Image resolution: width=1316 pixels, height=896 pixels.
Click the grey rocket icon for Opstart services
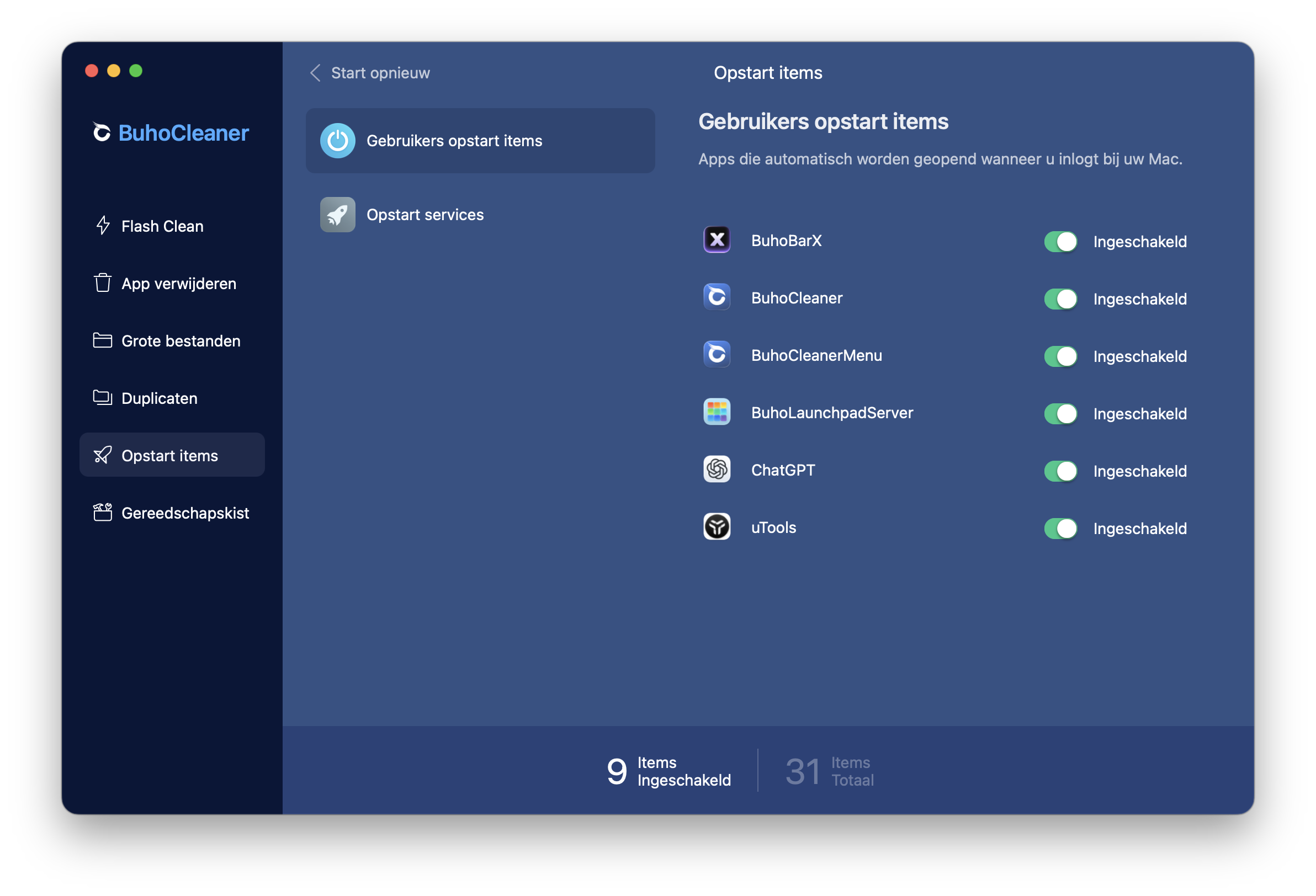(337, 215)
